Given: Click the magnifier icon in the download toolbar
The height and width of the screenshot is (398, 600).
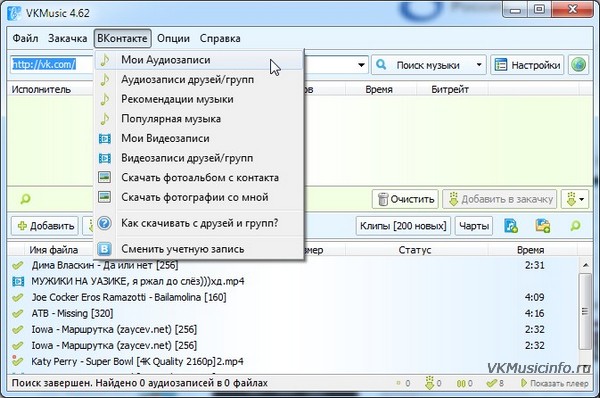Looking at the screenshot, I should (575, 226).
